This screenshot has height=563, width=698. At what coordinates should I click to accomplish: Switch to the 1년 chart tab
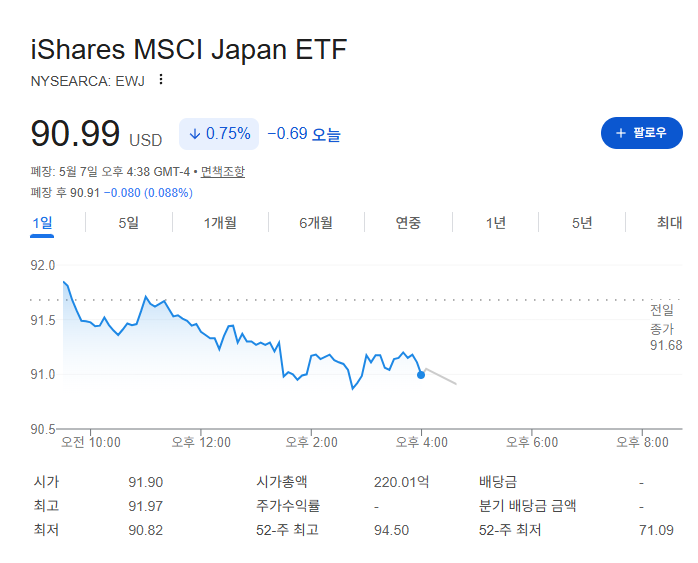(495, 223)
